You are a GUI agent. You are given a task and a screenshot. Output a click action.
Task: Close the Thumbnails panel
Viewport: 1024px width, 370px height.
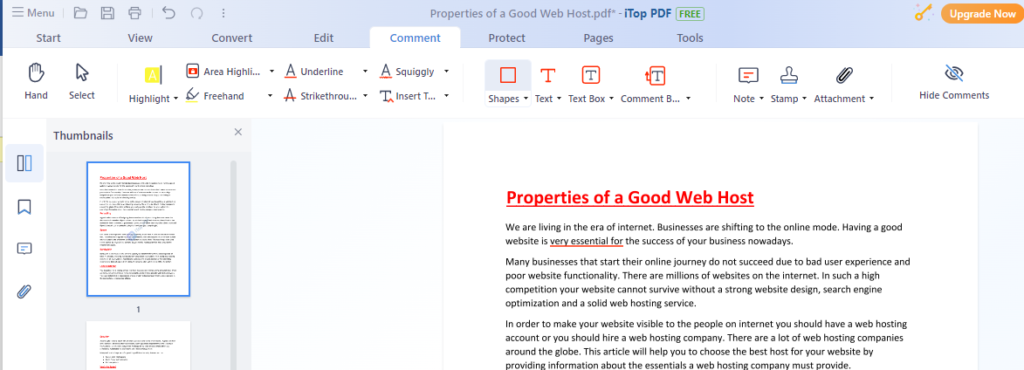[238, 132]
